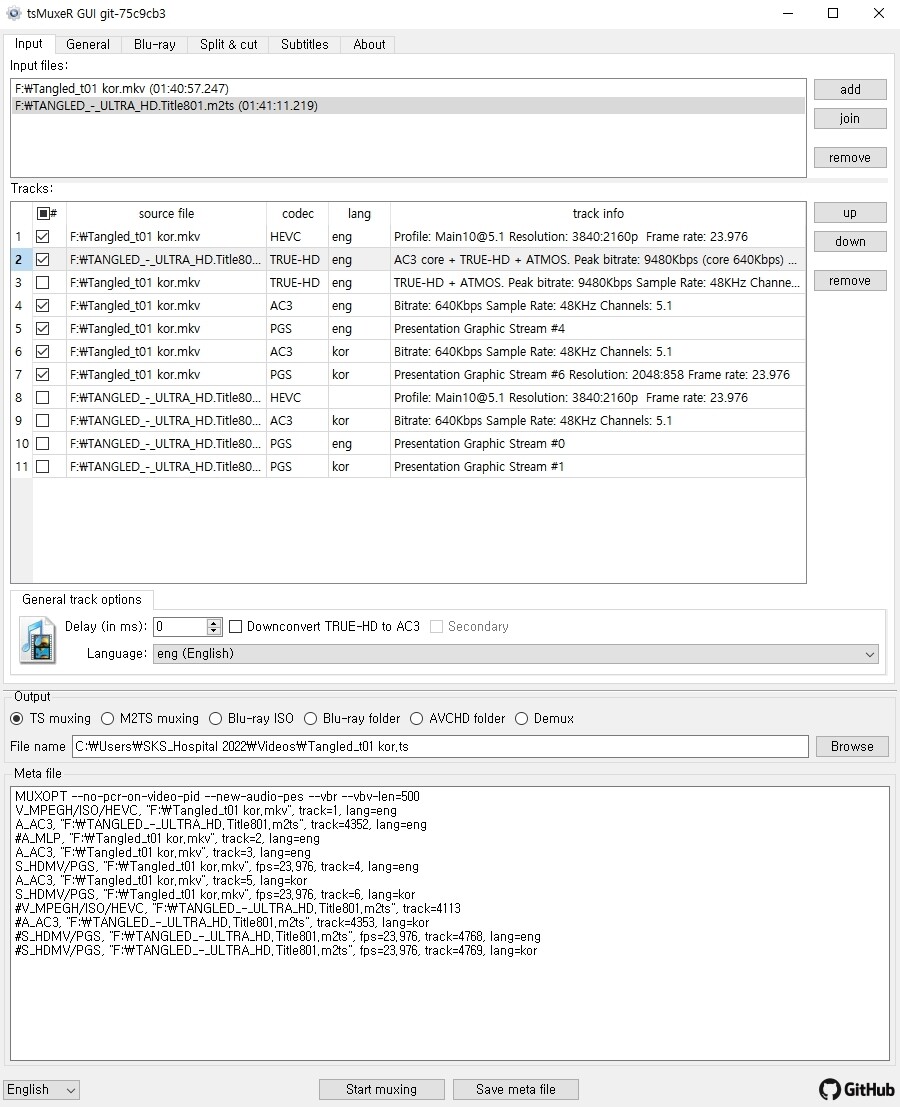This screenshot has height=1107, width=900.
Task: Open the Blu-ray tab
Action: (155, 44)
